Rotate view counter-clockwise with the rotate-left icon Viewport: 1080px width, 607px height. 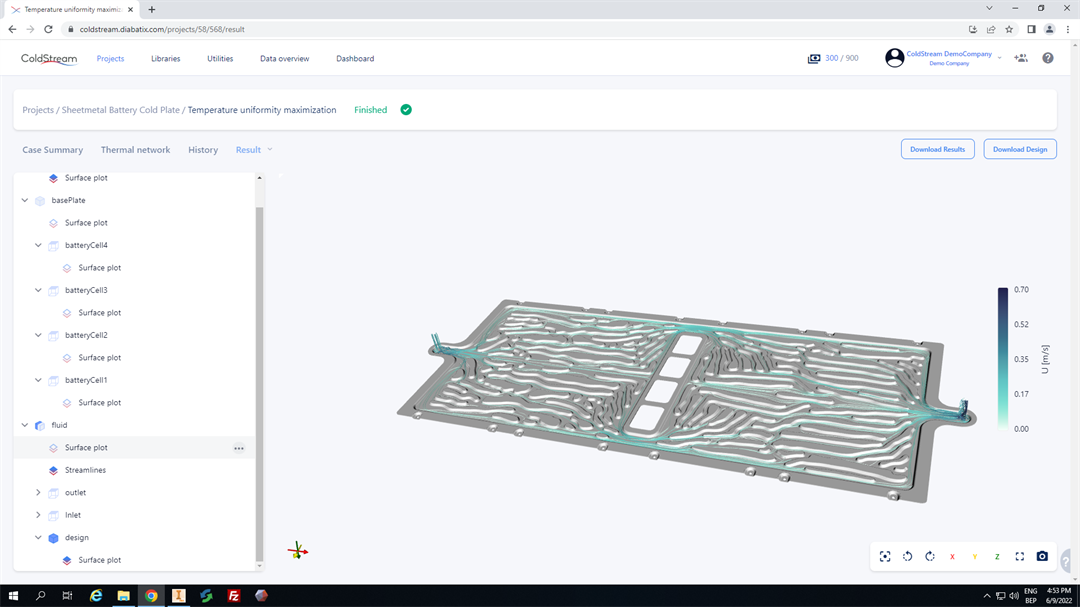(907, 556)
